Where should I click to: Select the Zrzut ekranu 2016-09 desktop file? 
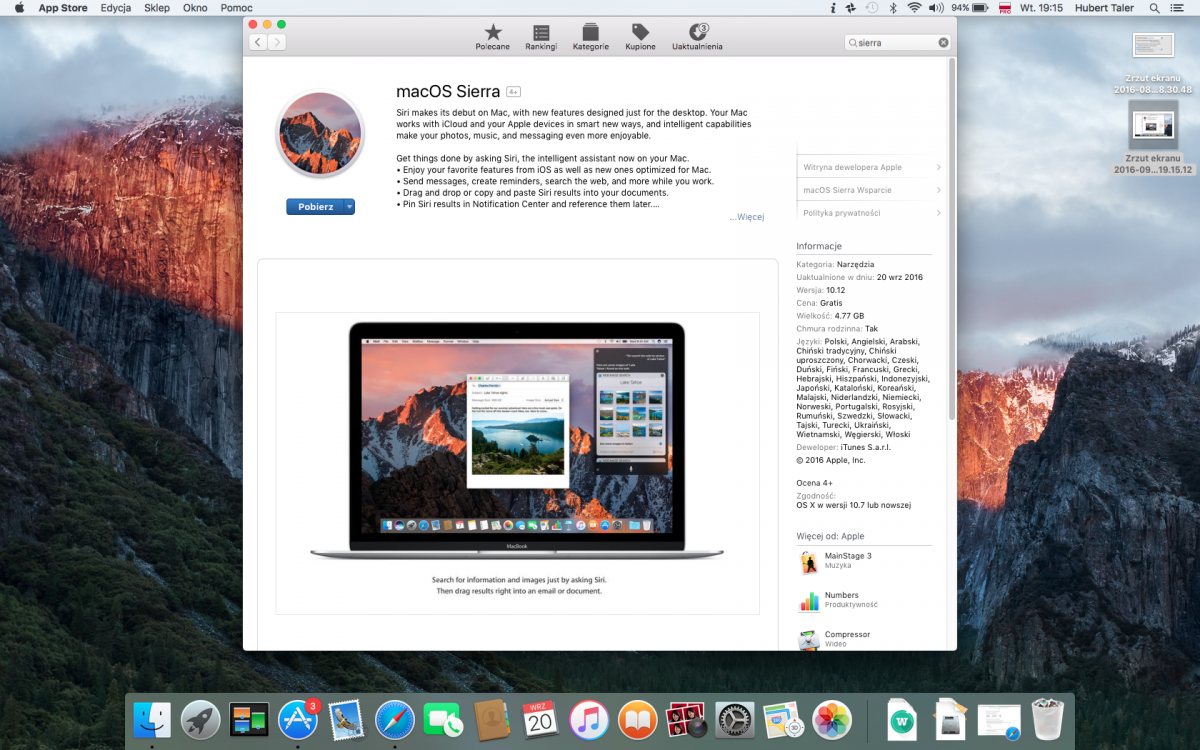(x=1153, y=138)
